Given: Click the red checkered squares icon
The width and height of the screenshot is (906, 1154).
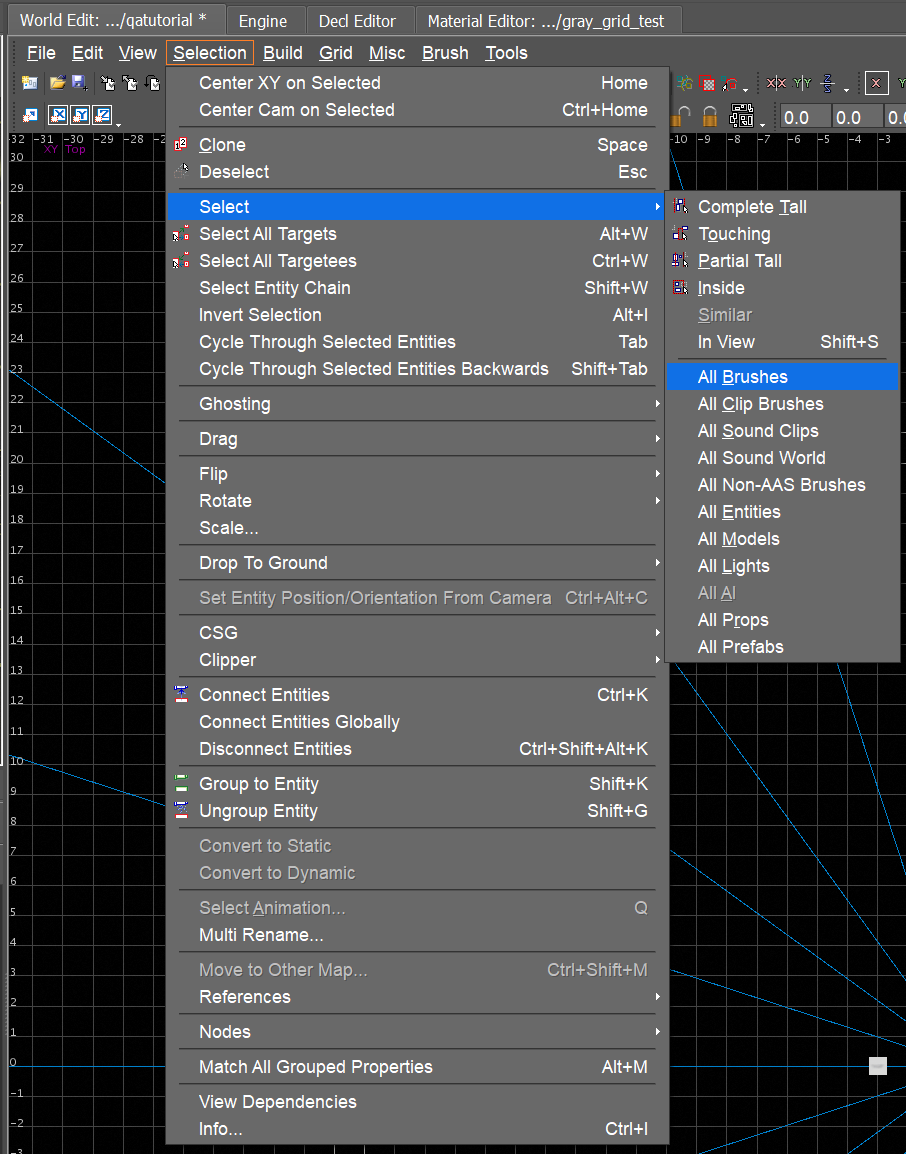Looking at the screenshot, I should click(707, 83).
